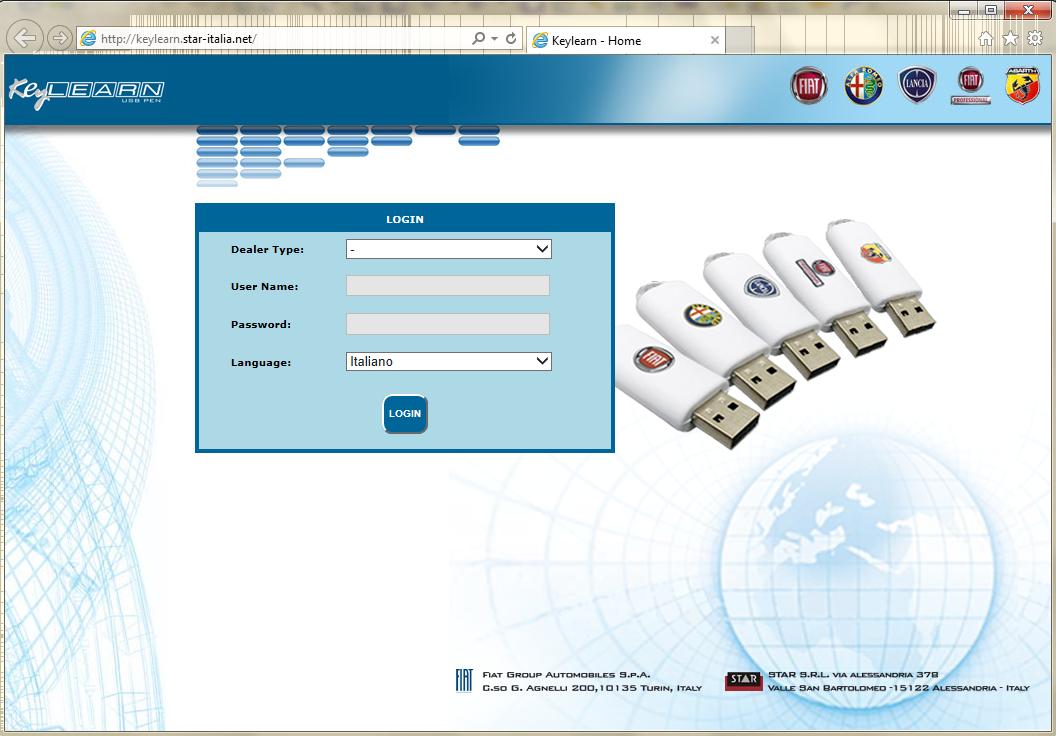
Task: Go back with the browser back arrow
Action: 25,38
